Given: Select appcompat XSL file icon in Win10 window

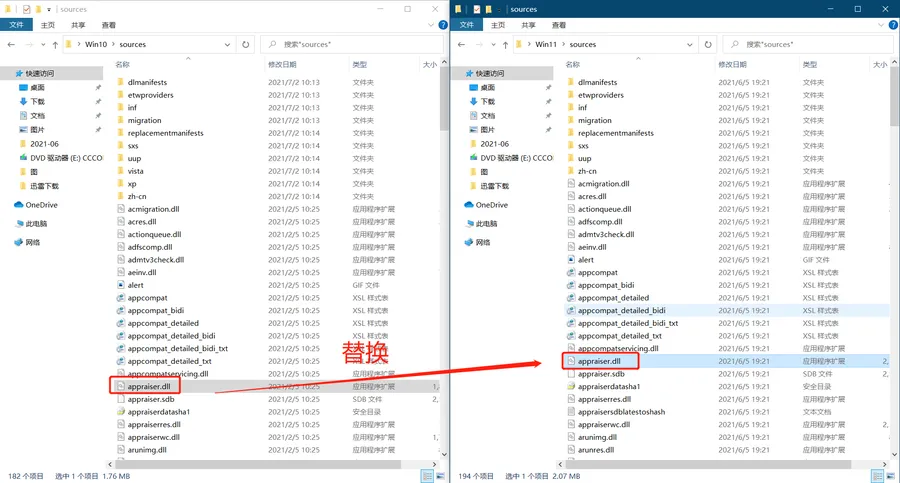Looking at the screenshot, I should [121, 297].
